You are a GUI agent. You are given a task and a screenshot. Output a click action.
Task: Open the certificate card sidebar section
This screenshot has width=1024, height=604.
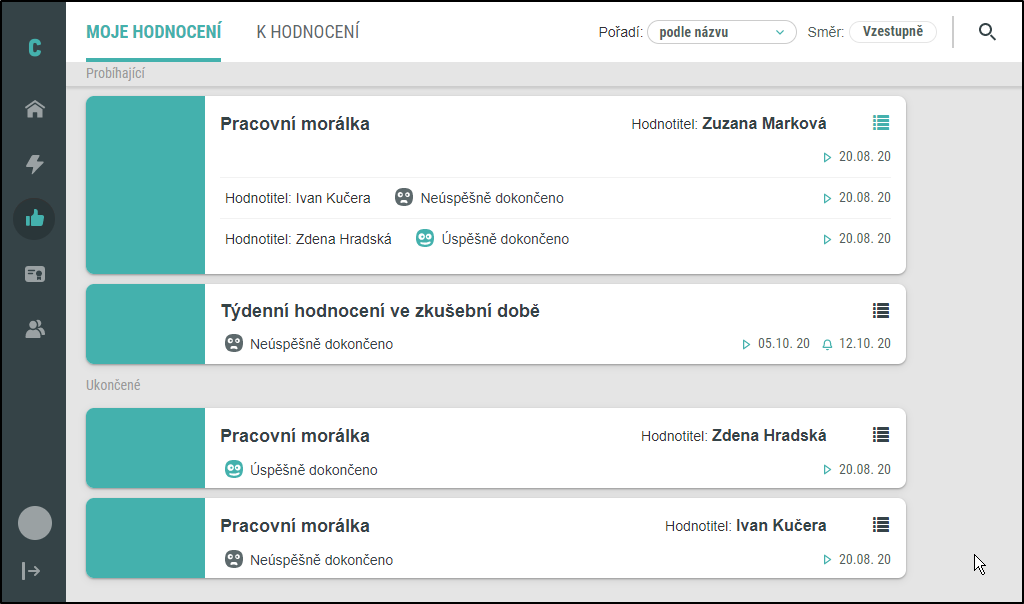35,274
